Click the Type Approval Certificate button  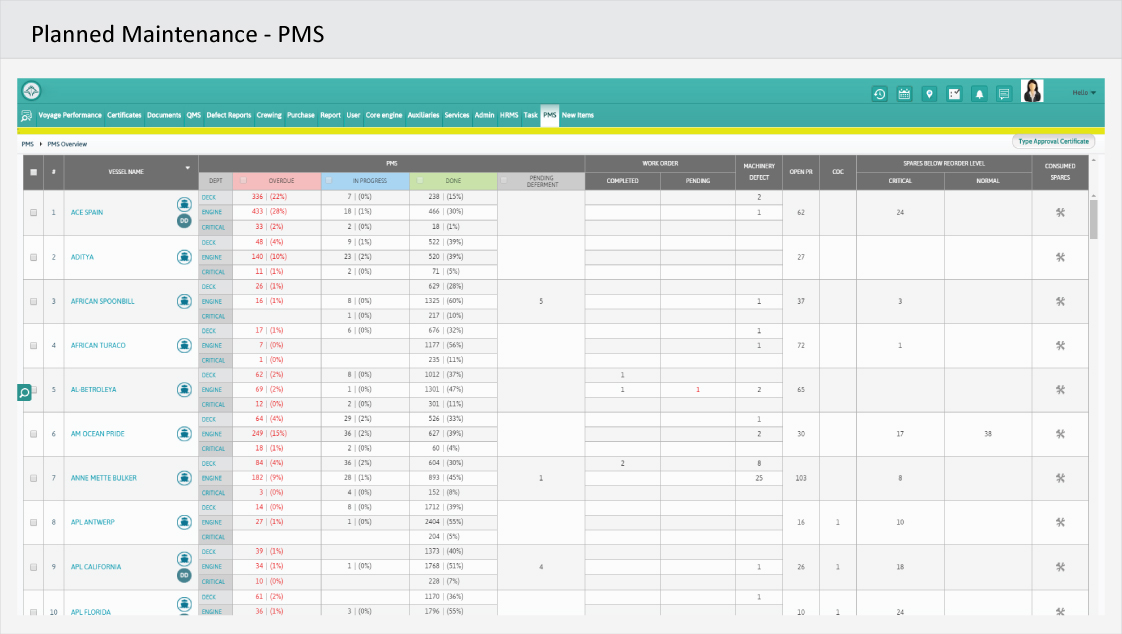[x=1053, y=142]
